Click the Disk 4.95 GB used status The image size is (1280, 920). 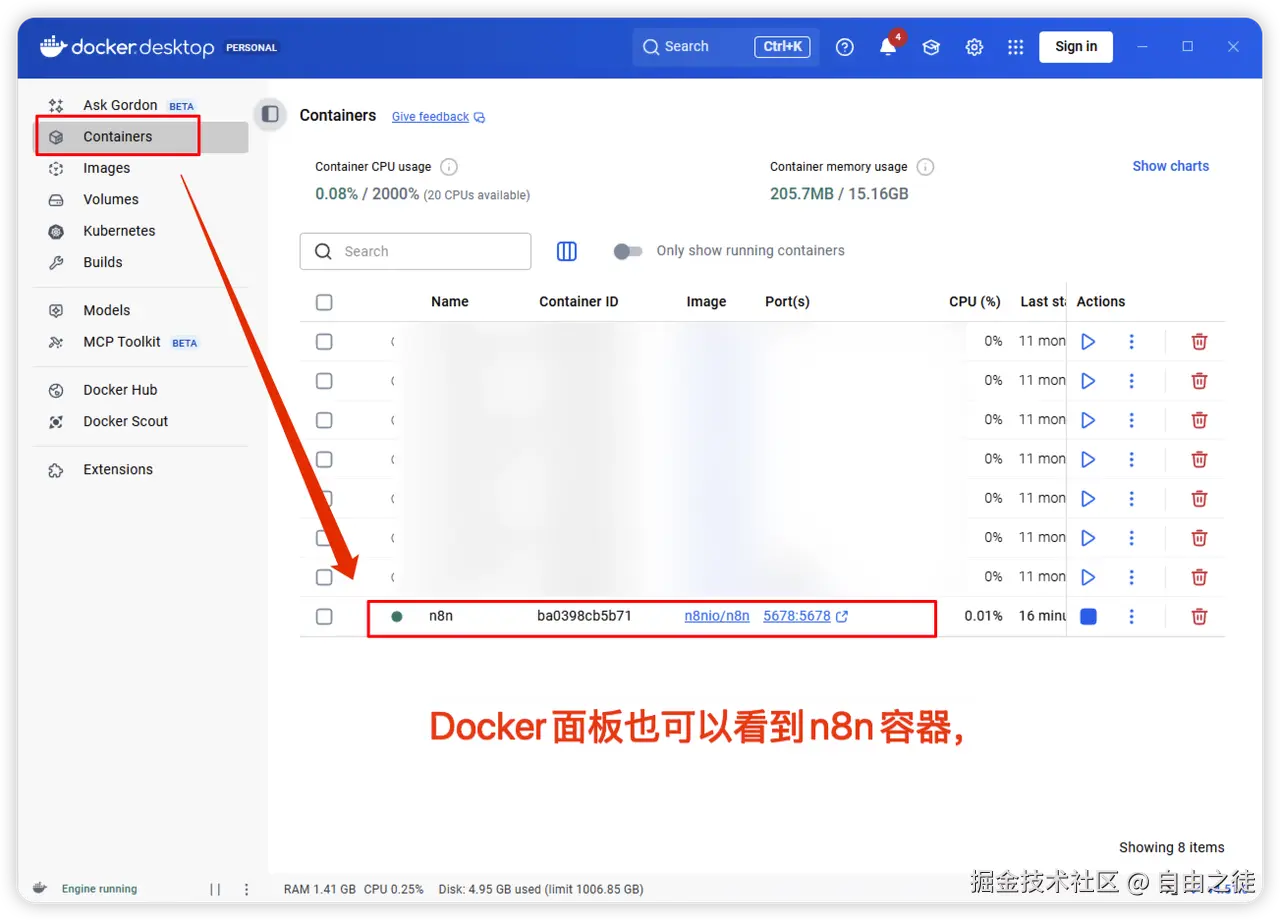pos(541,889)
